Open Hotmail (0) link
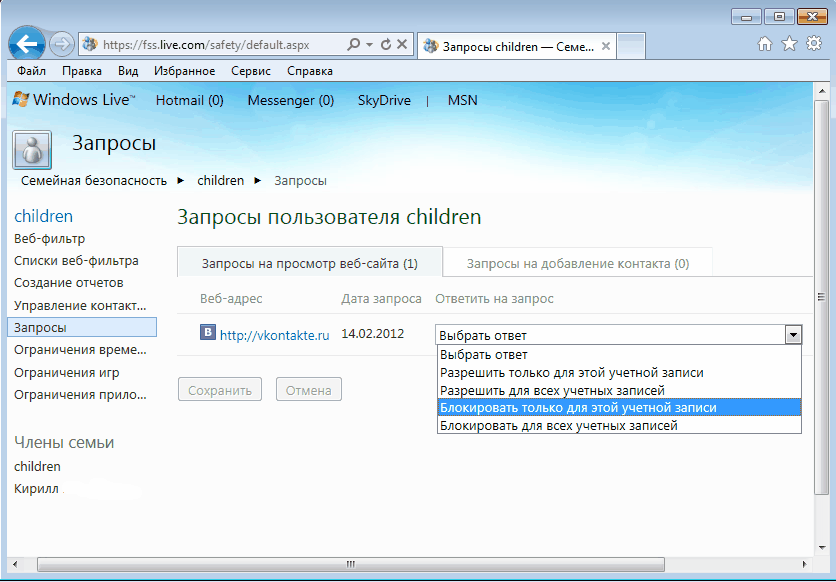 tap(189, 100)
